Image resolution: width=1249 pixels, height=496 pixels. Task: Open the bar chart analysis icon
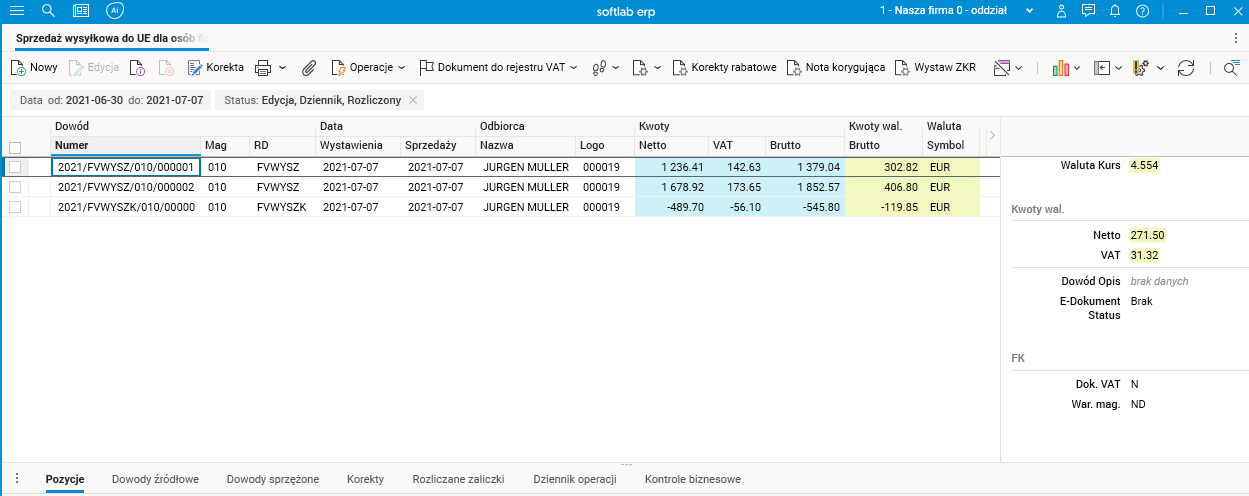(1061, 68)
